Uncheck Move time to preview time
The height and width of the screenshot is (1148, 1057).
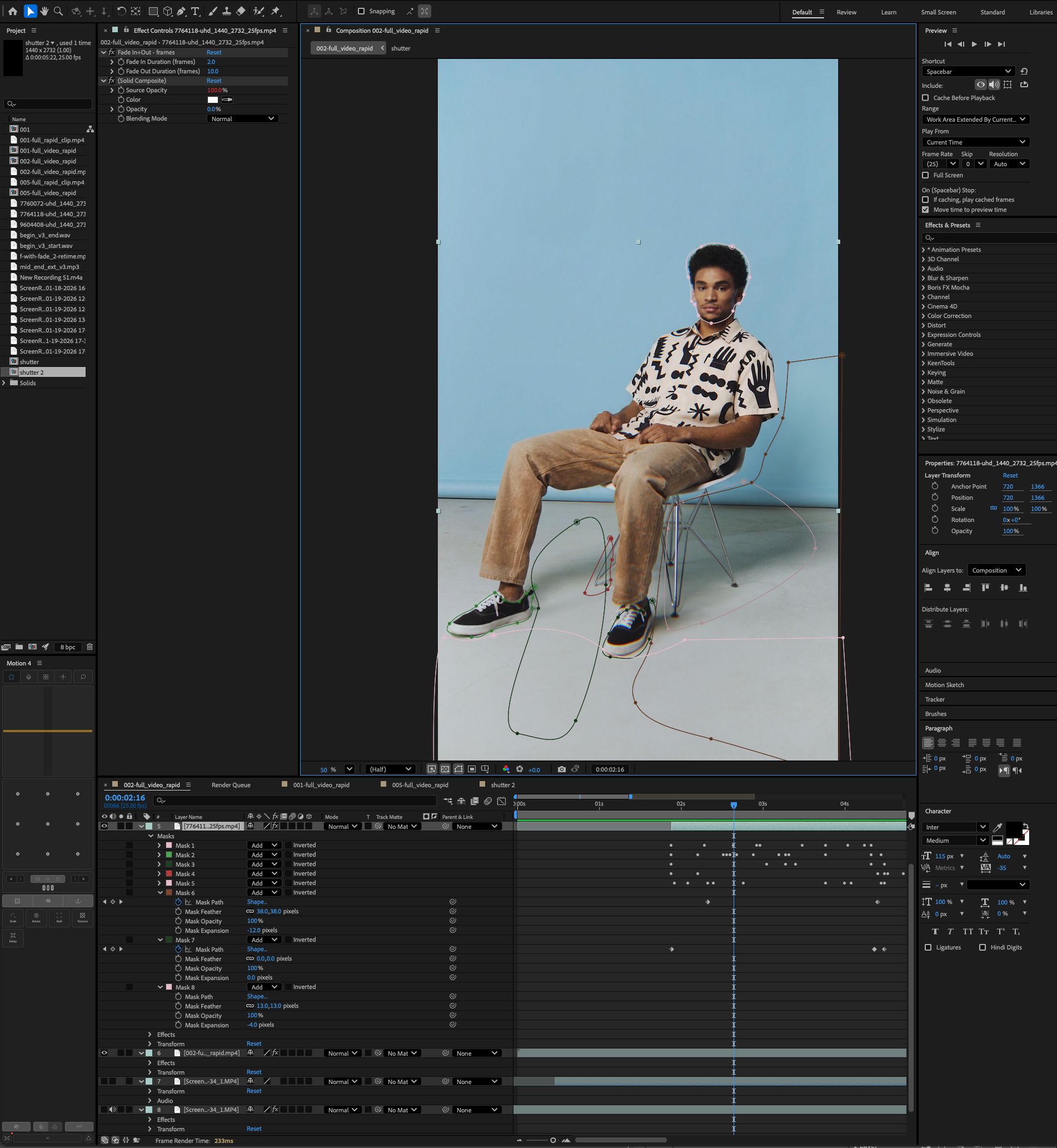coord(925,210)
